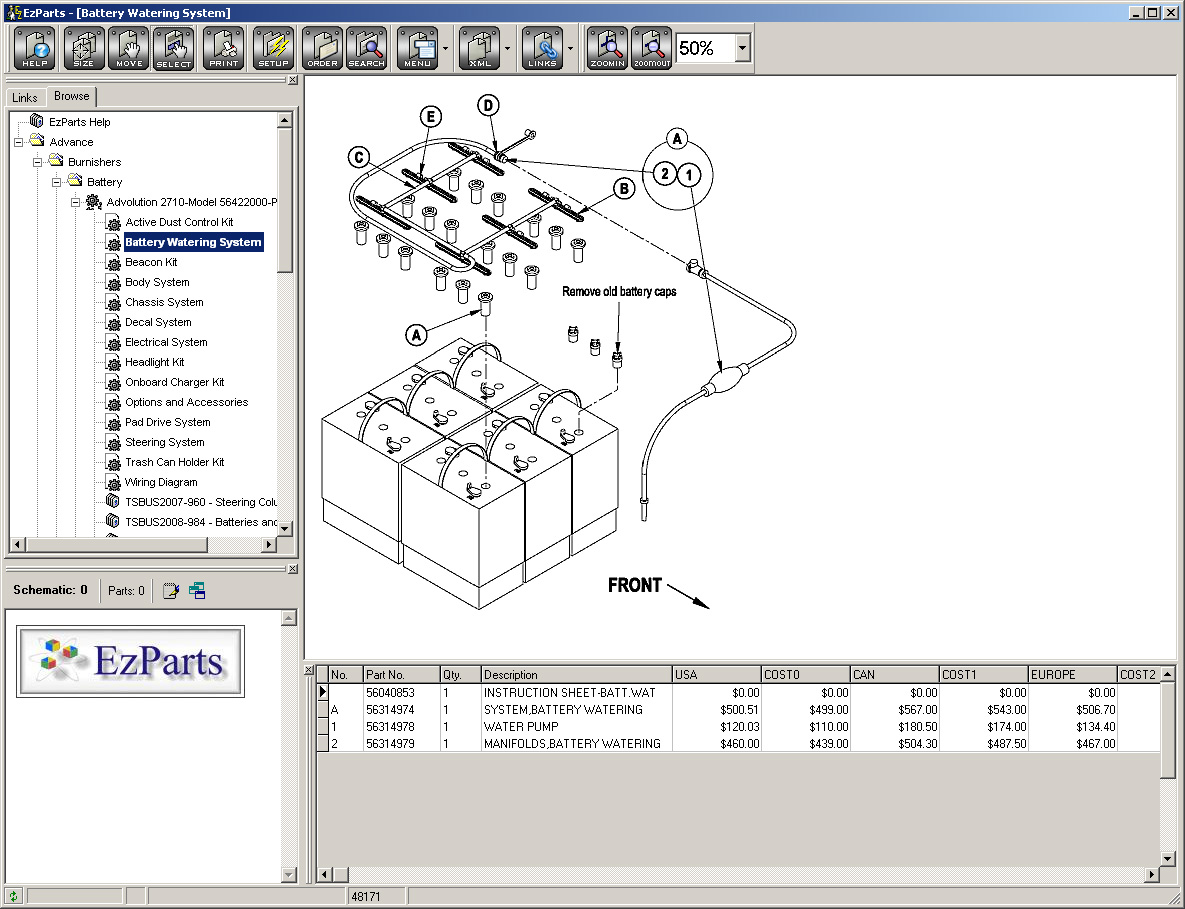The height and width of the screenshot is (909, 1185).
Task: Click the XML toolbar icon
Action: (479, 48)
